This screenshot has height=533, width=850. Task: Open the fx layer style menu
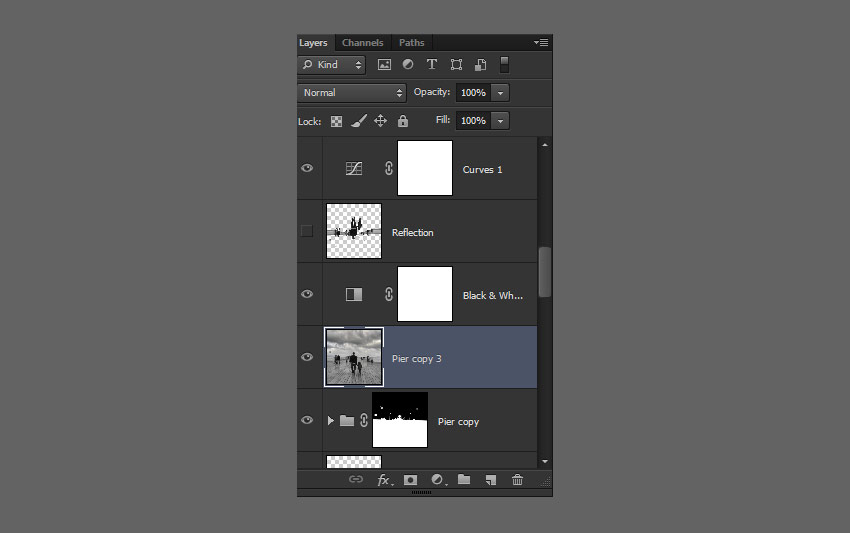pos(384,480)
